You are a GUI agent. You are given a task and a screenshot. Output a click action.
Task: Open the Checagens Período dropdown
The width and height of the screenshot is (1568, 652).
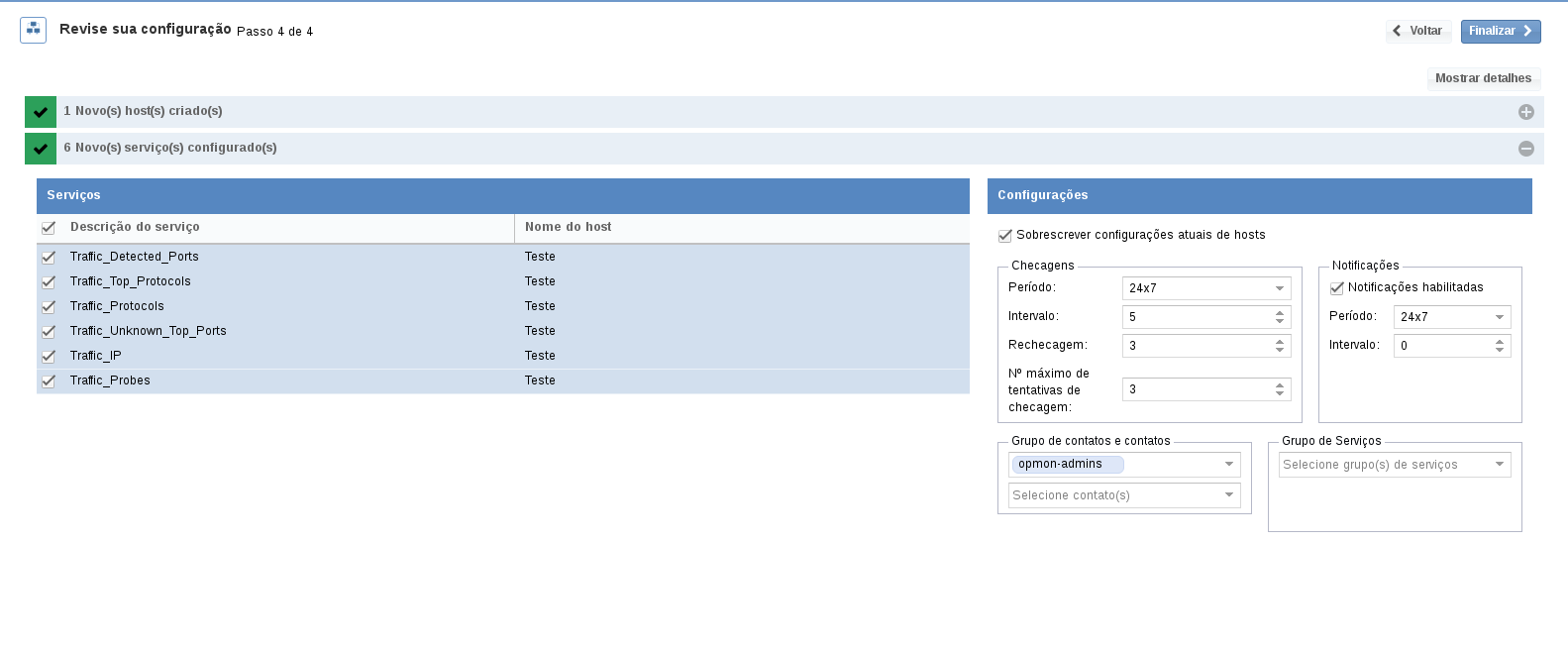coord(1205,288)
